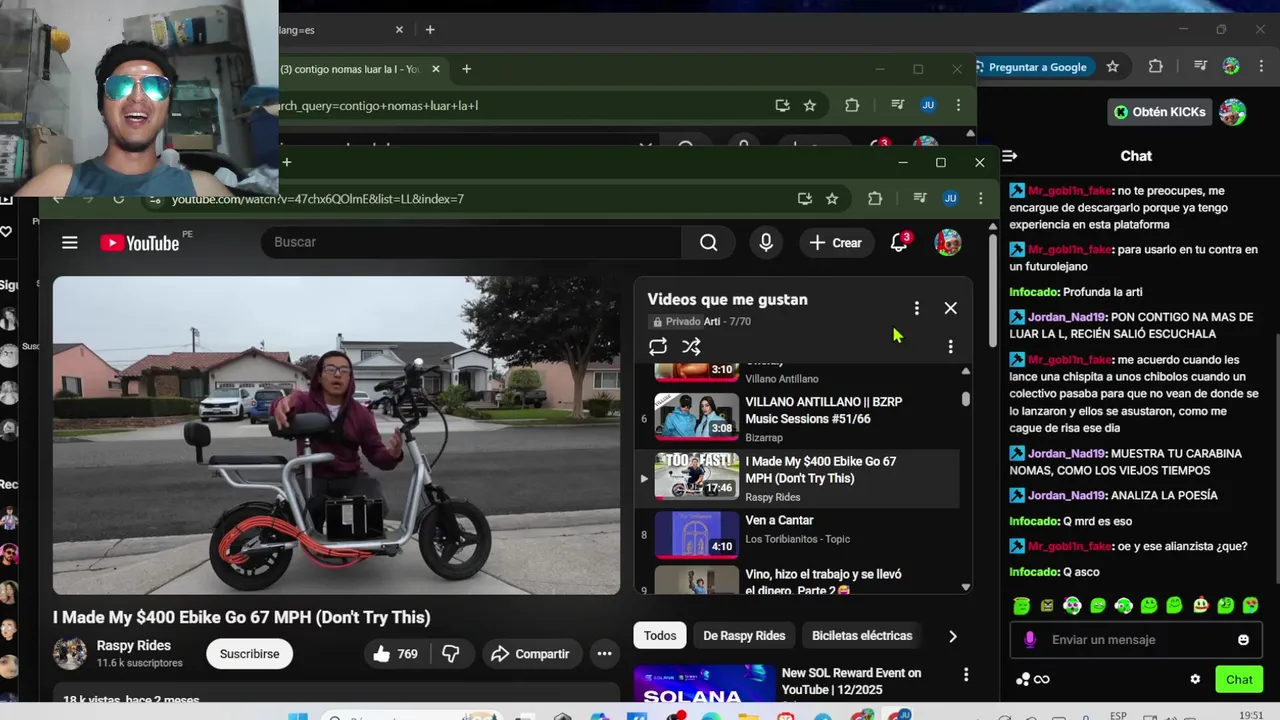Collapse the Kick chat panel
1280x720 pixels.
click(1010, 156)
